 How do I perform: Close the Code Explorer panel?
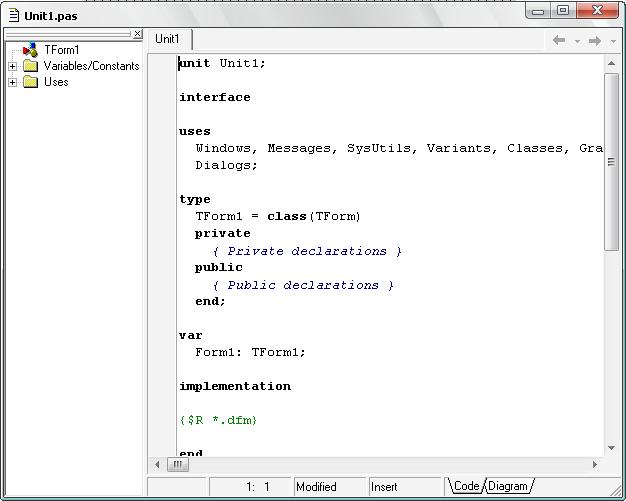click(x=137, y=34)
